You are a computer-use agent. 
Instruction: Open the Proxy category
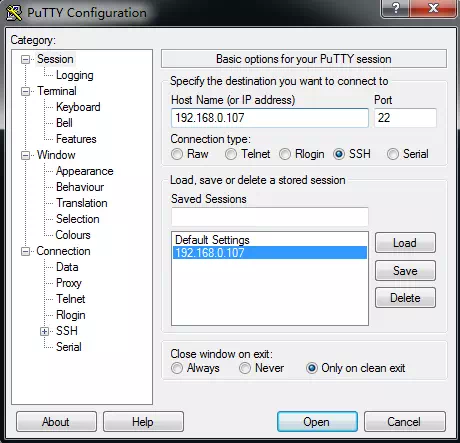tap(69, 283)
